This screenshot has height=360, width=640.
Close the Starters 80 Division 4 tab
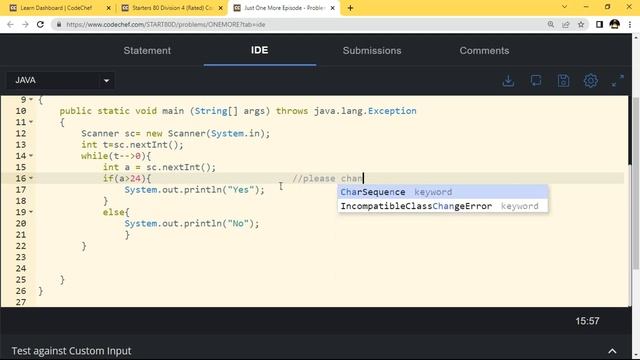(x=220, y=8)
